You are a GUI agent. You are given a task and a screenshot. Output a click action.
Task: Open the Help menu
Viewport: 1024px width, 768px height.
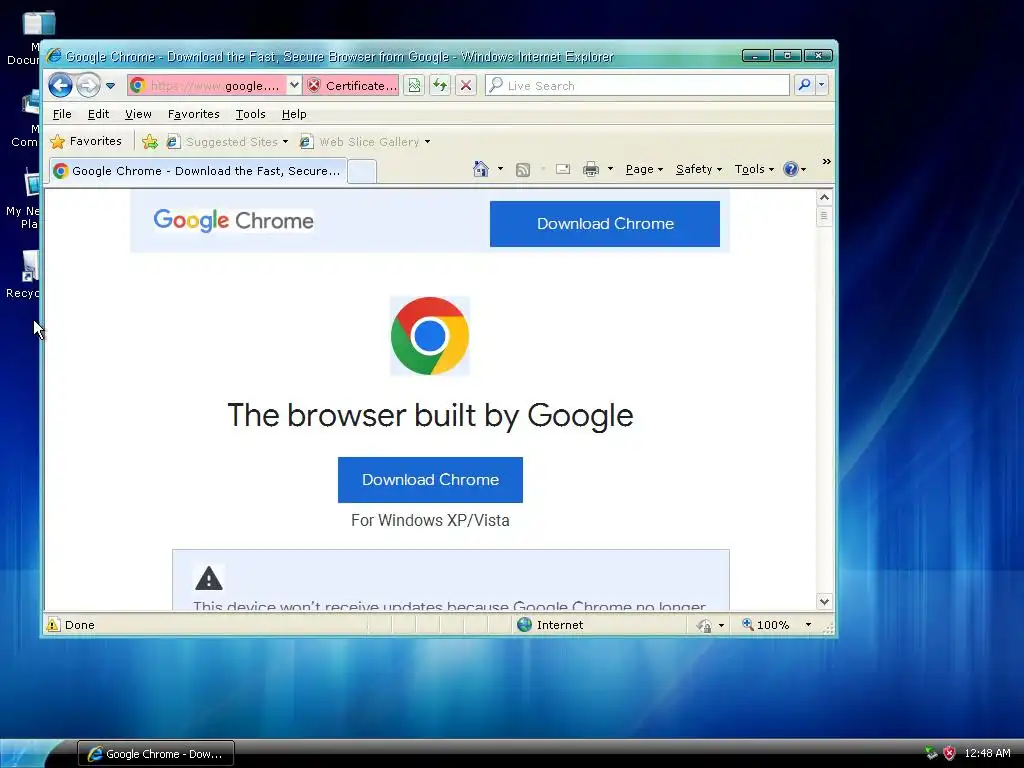click(x=294, y=114)
